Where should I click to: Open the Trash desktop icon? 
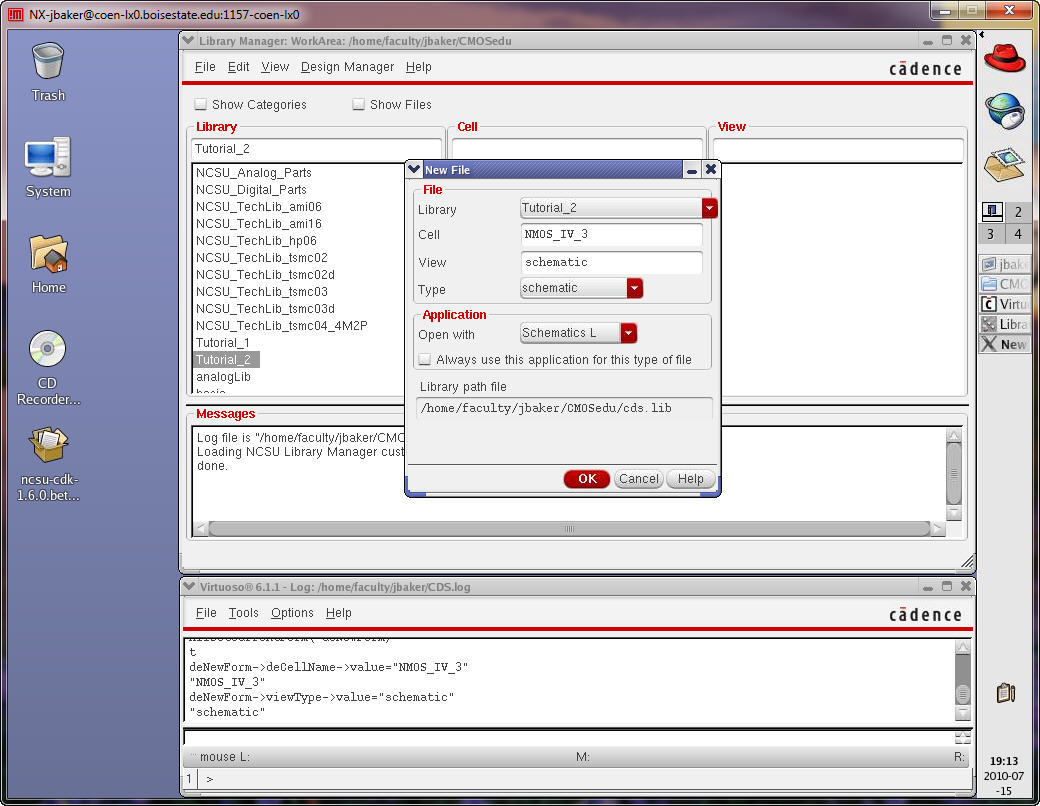tap(48, 63)
